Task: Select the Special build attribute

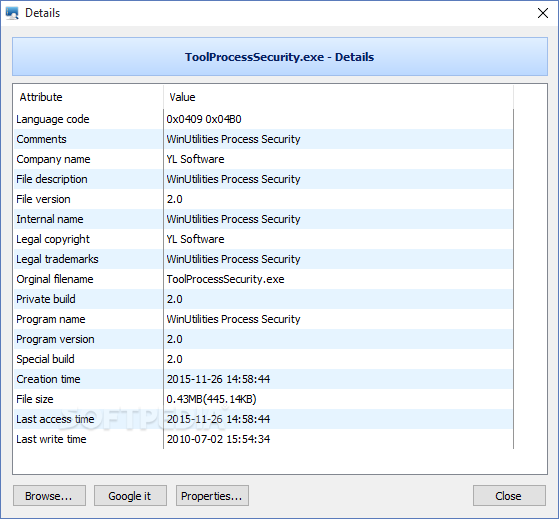Action: 45,359
